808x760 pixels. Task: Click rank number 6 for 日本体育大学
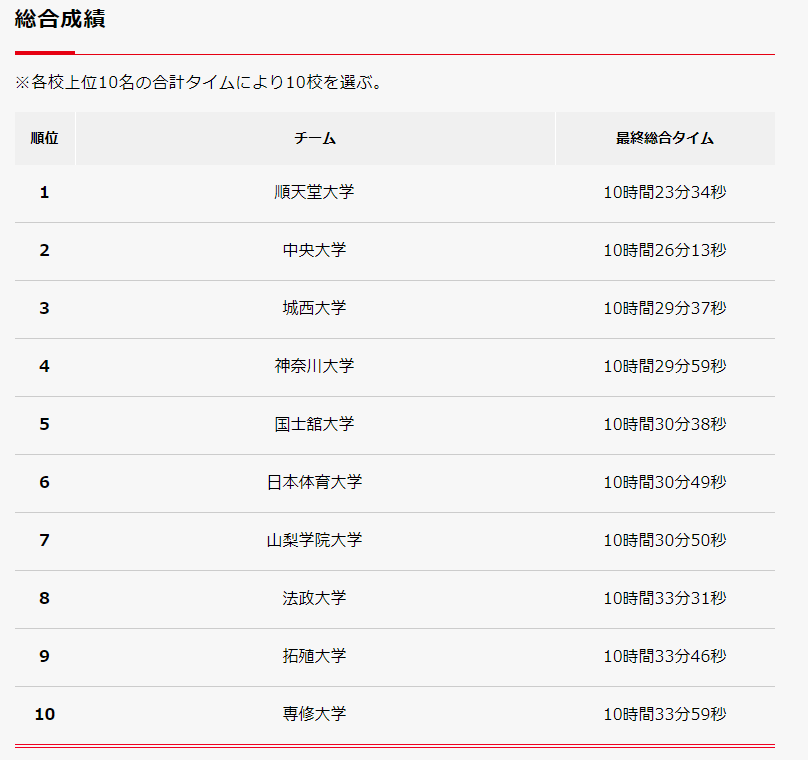pos(44,482)
